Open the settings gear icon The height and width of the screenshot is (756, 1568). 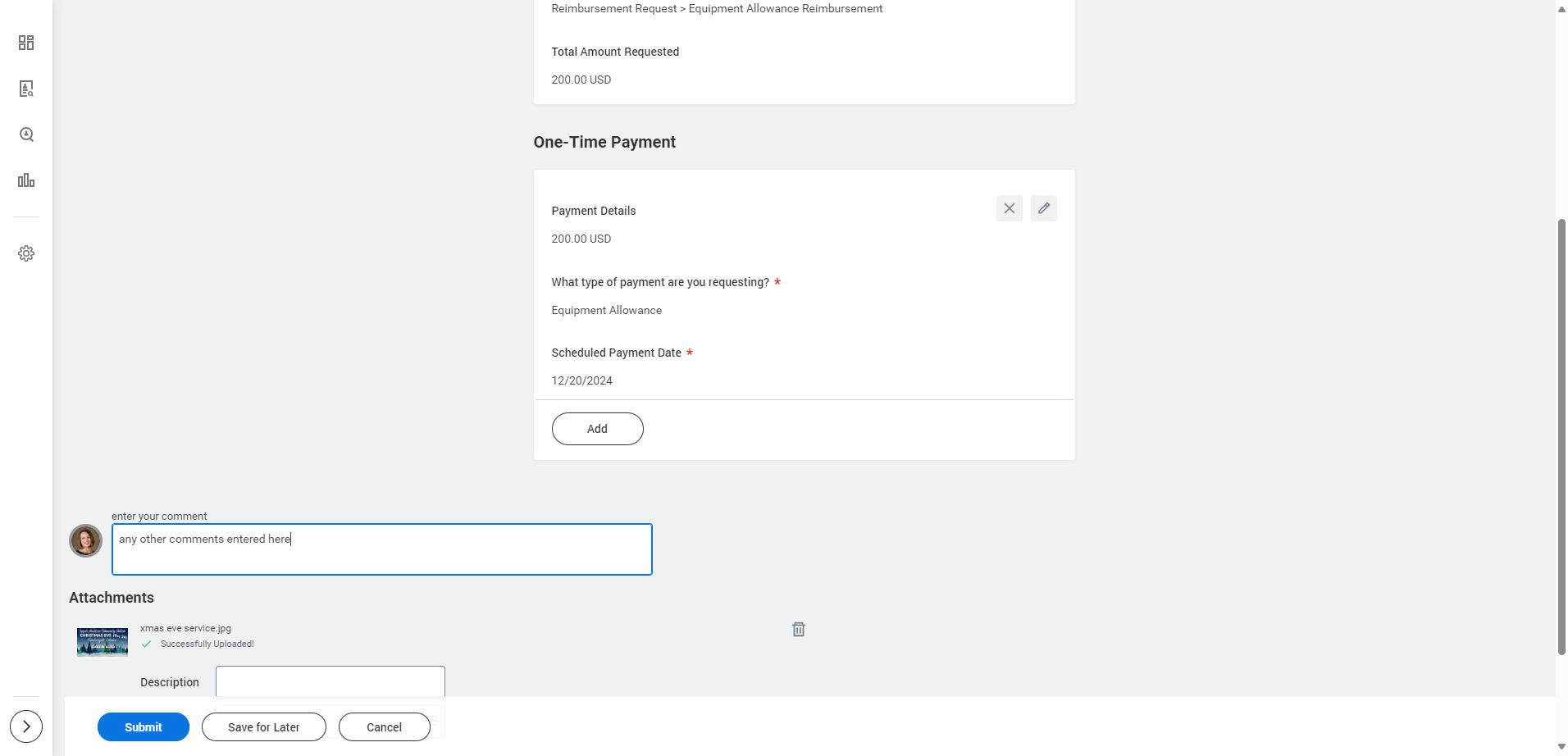pyautogui.click(x=26, y=253)
